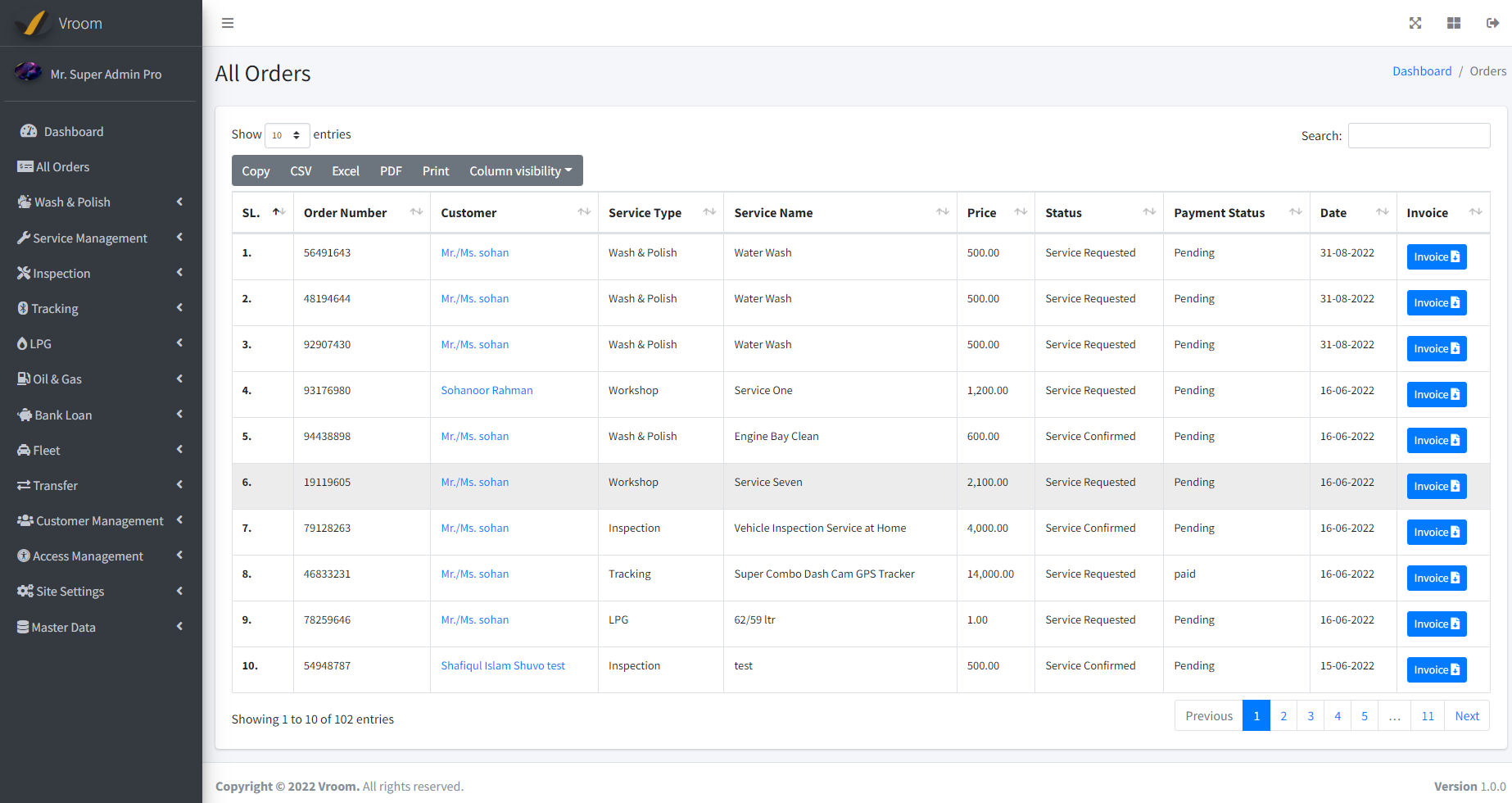
Task: Open the Column visibility dropdown
Action: click(521, 170)
